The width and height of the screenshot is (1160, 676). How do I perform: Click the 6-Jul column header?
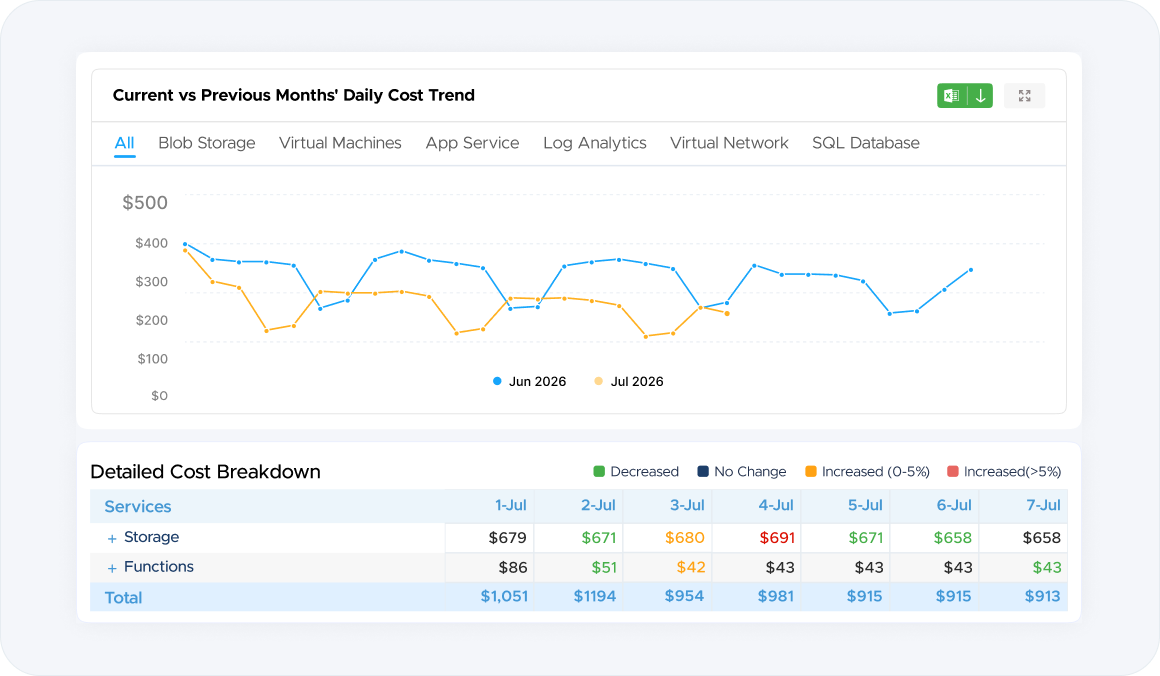pos(954,505)
